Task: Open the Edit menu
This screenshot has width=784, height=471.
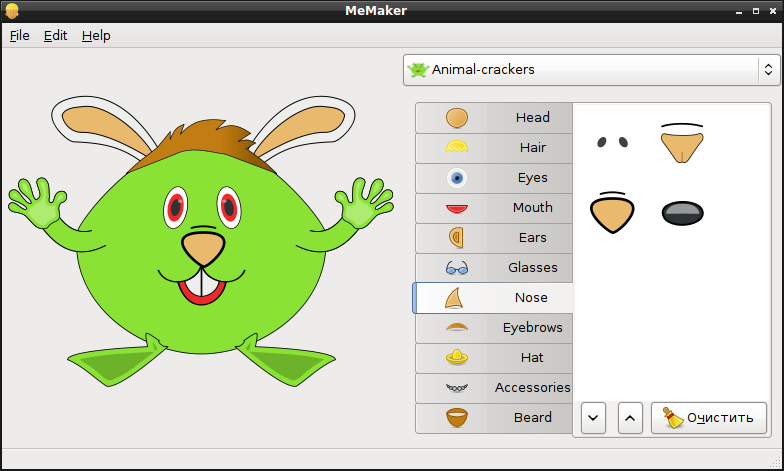Action: pos(55,36)
